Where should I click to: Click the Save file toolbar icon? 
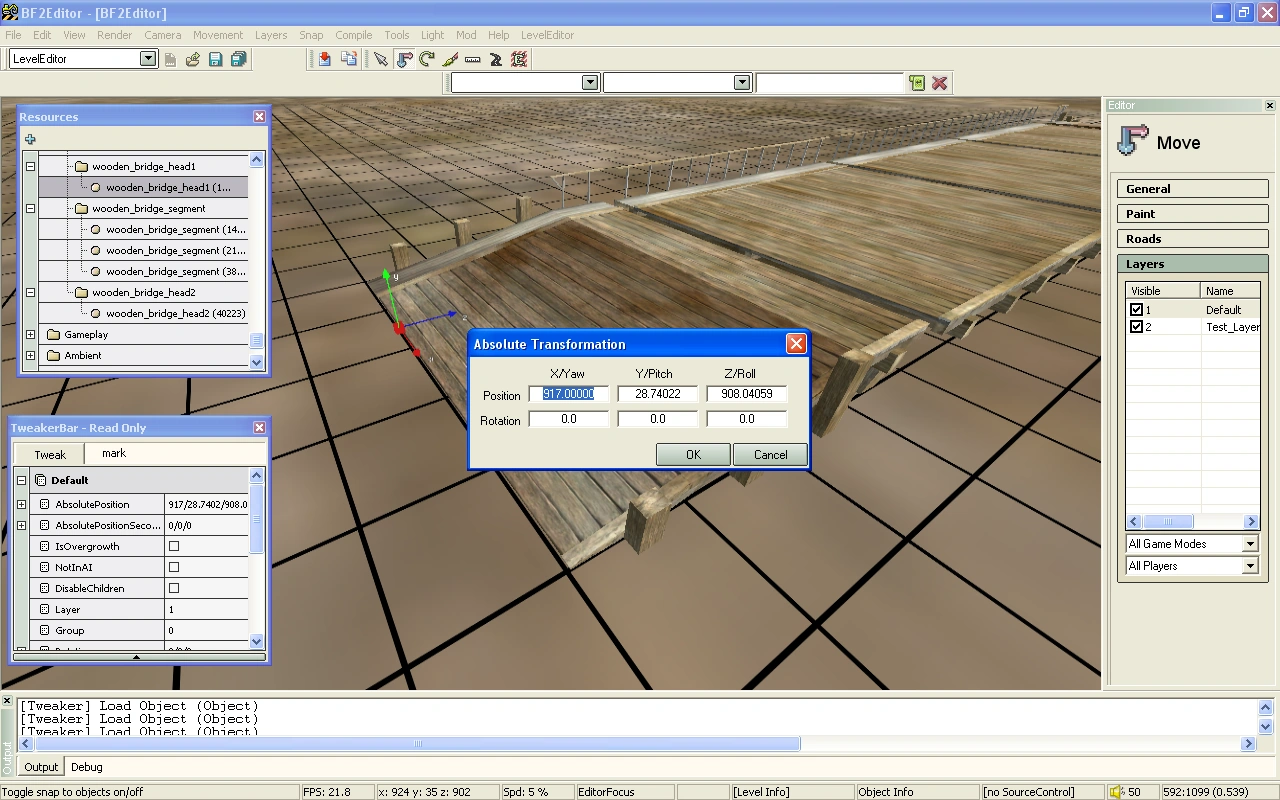215,60
